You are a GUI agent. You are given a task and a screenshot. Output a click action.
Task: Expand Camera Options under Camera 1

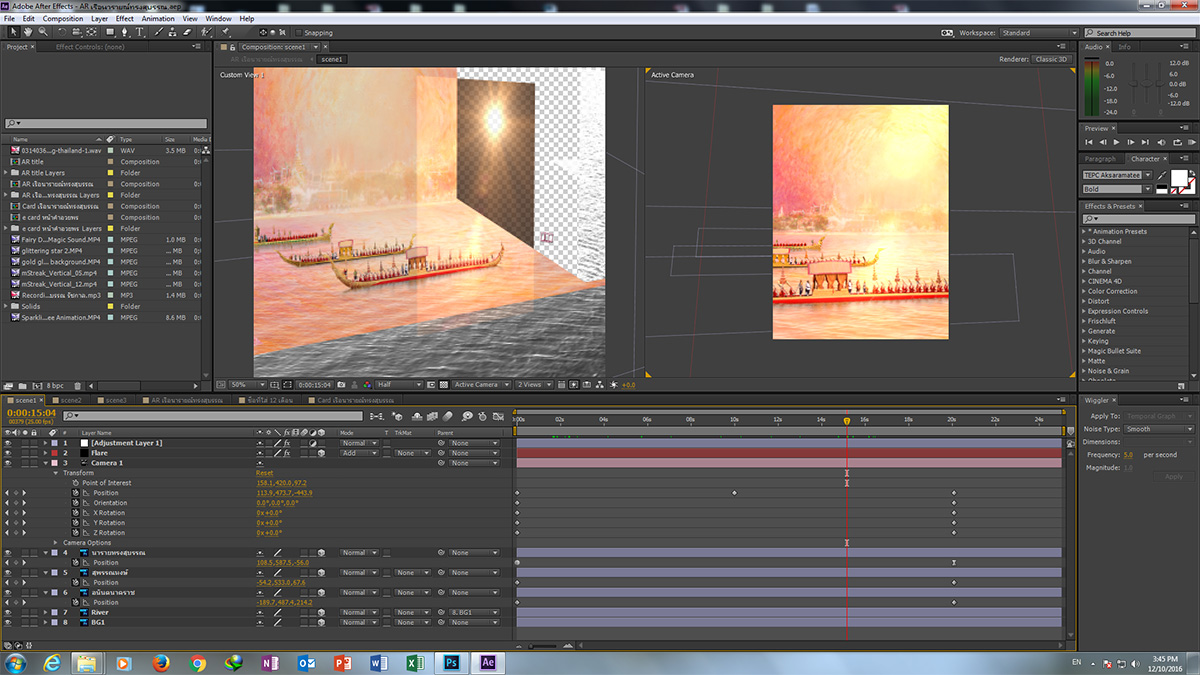[56, 543]
